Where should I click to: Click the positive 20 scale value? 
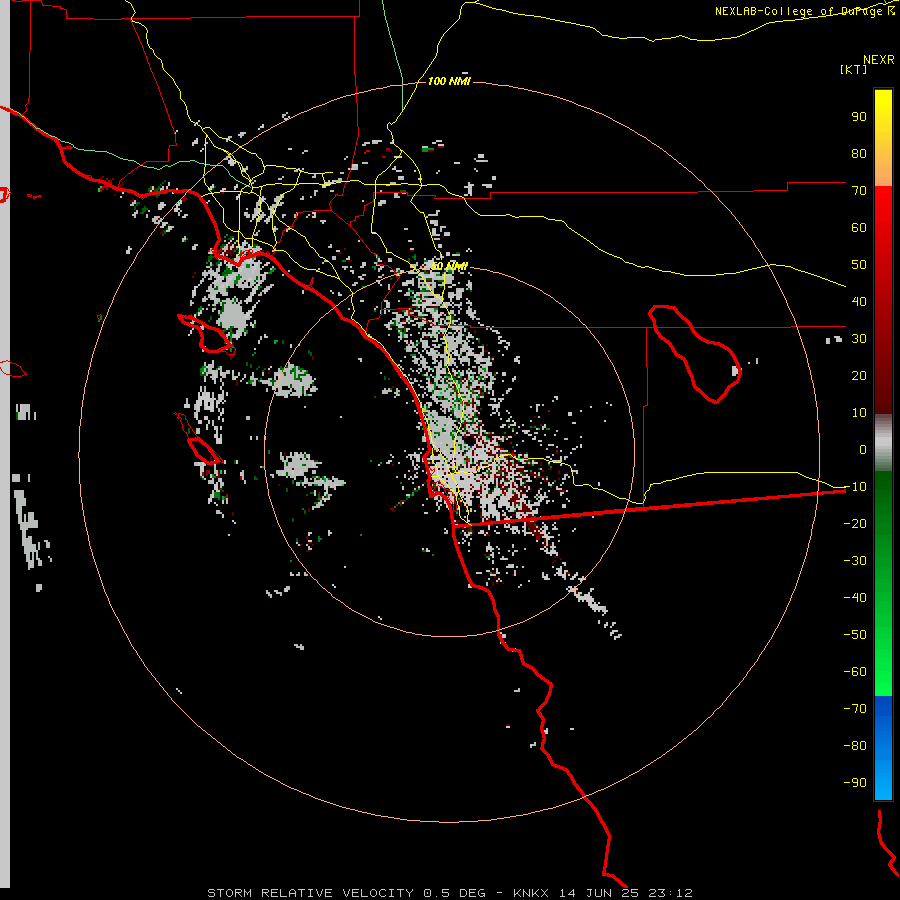pos(859,375)
